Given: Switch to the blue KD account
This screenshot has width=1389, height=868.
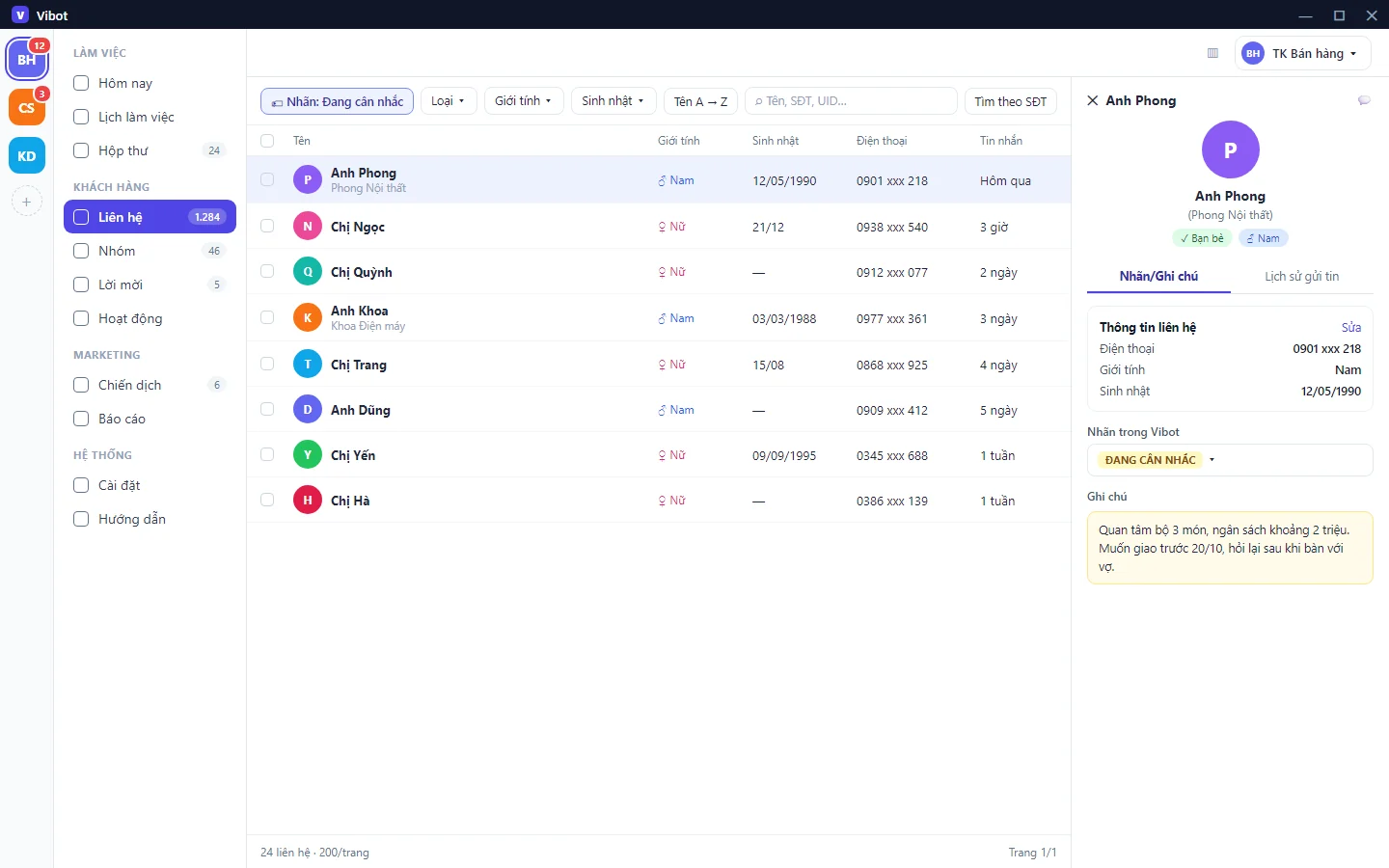Looking at the screenshot, I should 27,156.
